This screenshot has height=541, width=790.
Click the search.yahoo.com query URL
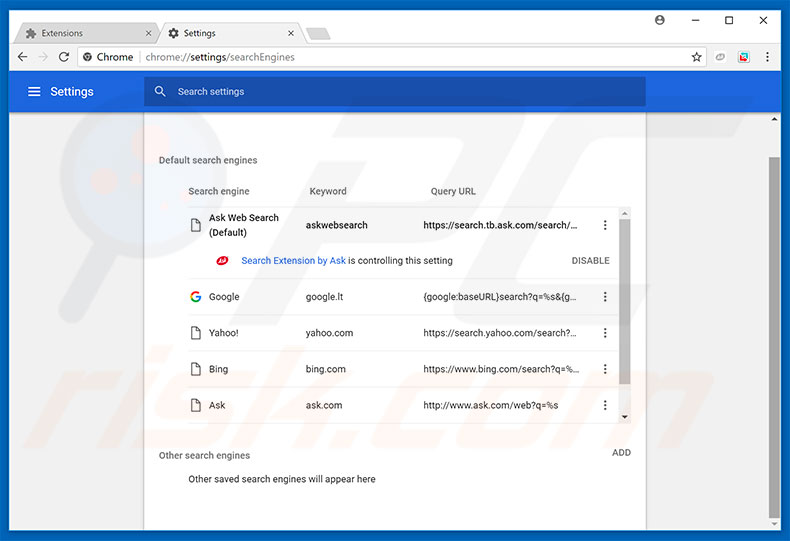500,333
